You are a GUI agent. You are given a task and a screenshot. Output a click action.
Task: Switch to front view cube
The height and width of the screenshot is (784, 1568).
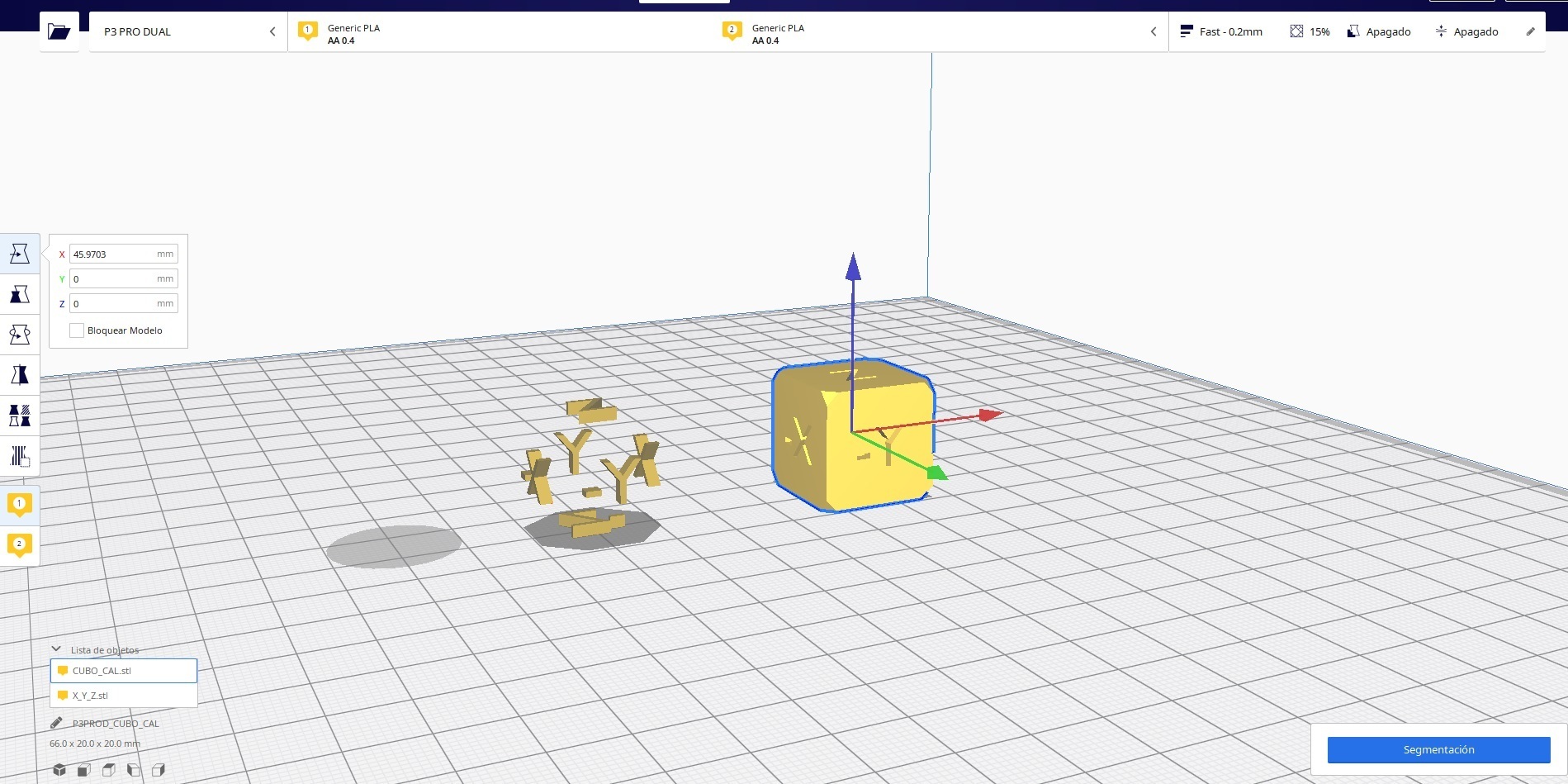point(84,770)
